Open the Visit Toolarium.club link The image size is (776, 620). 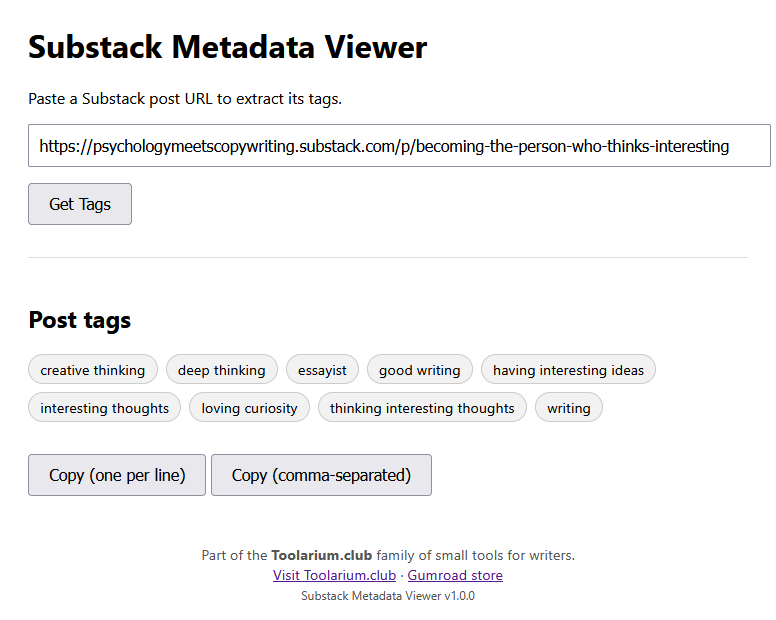pyautogui.click(x=334, y=575)
